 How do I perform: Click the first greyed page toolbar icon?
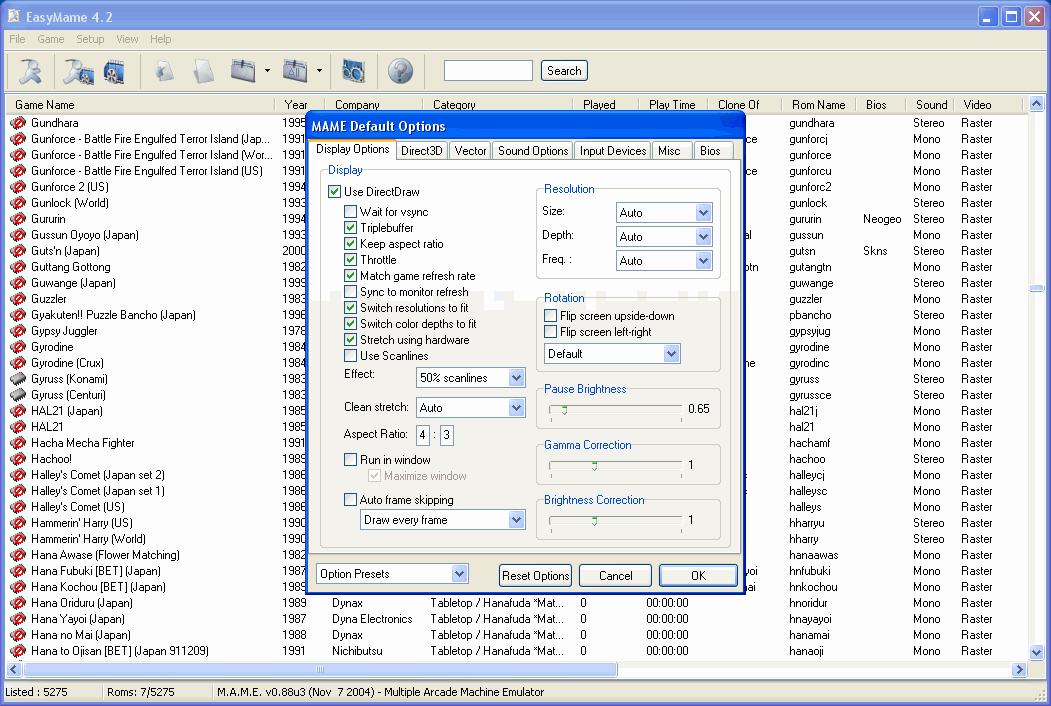click(164, 70)
